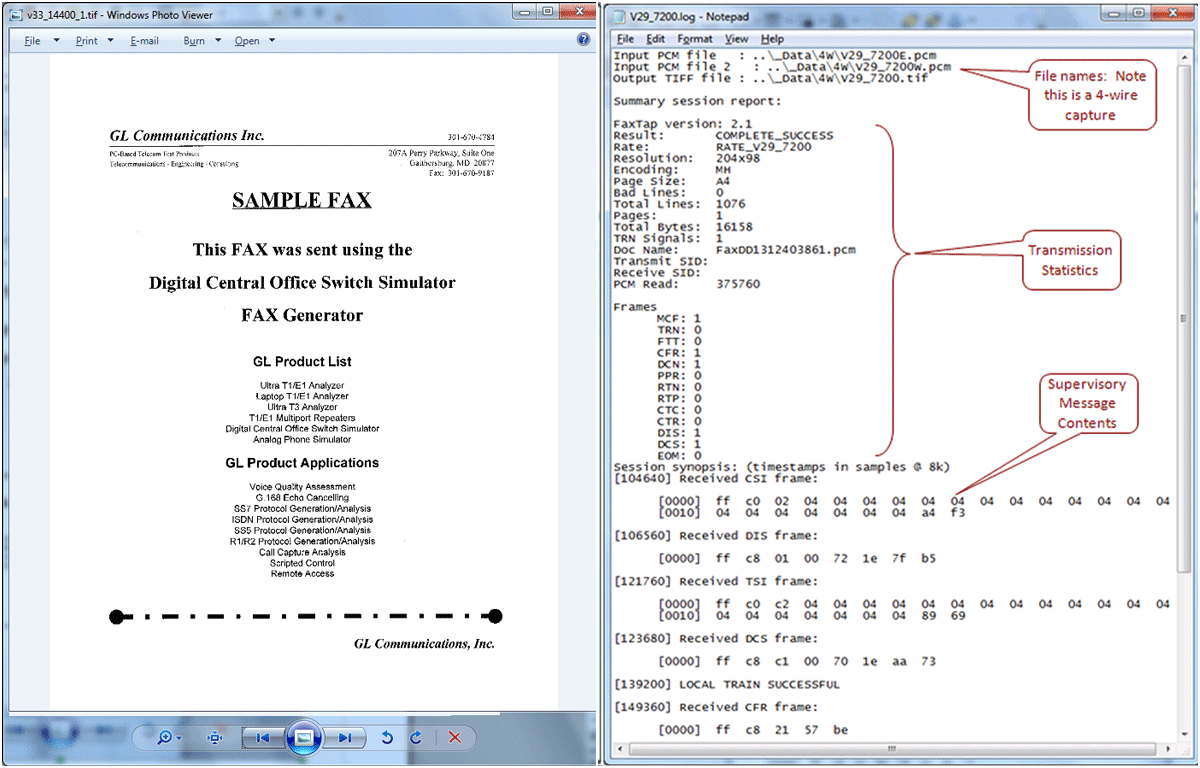Open the Photo Viewer help icon

(584, 40)
